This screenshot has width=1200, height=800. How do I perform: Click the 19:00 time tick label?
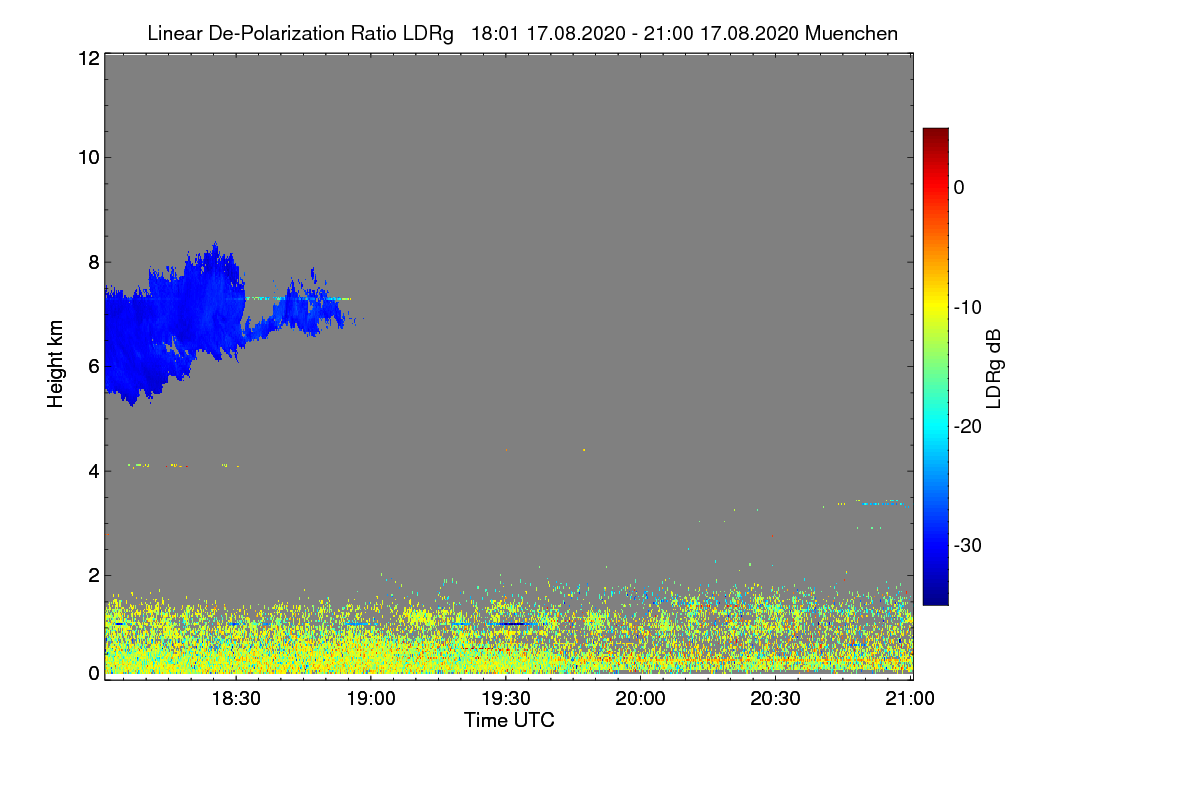370,698
